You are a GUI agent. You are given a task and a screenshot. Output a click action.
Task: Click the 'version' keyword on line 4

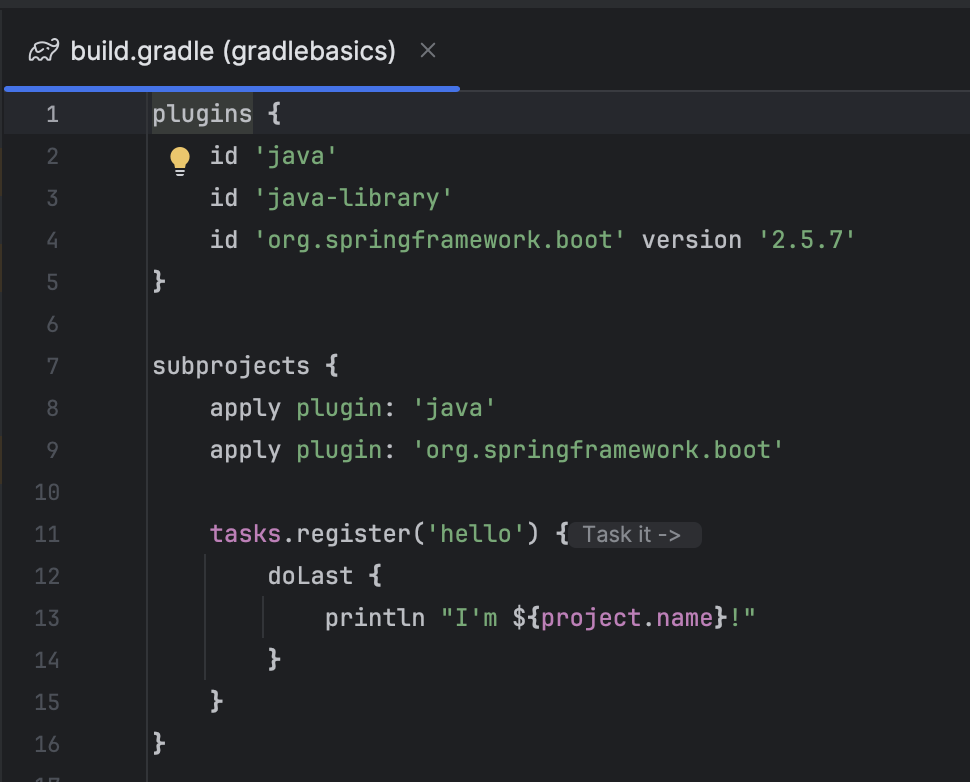(x=692, y=240)
